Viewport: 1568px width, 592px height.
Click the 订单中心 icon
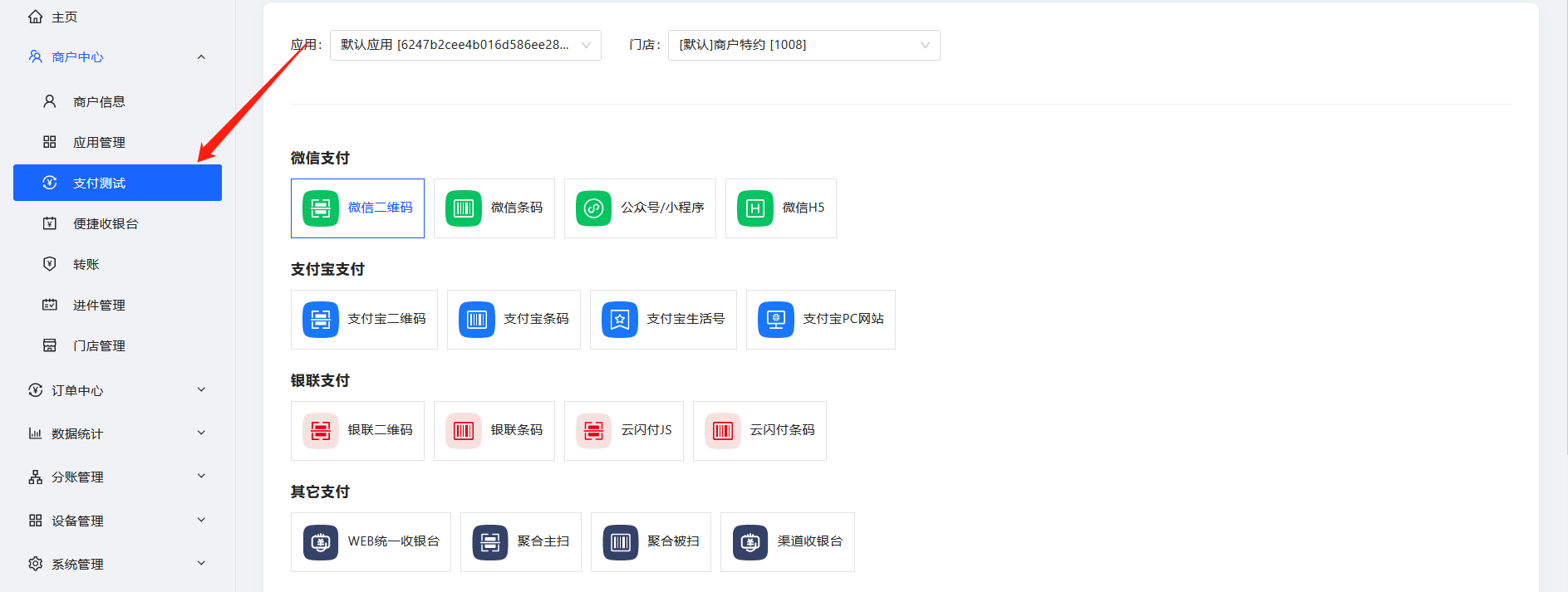(x=35, y=390)
